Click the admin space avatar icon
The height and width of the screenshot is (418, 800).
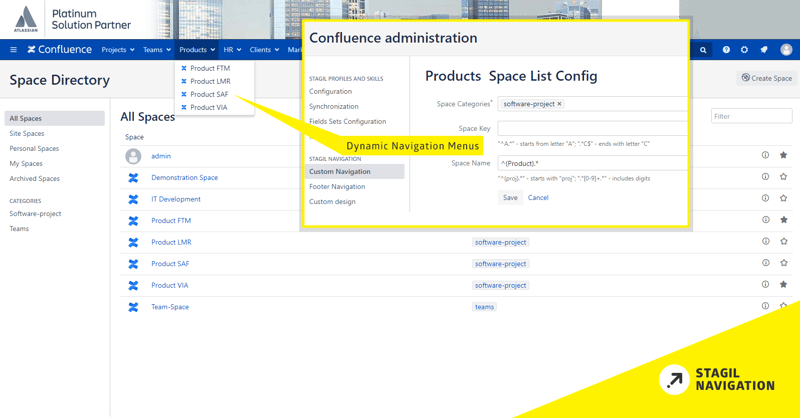tap(133, 156)
